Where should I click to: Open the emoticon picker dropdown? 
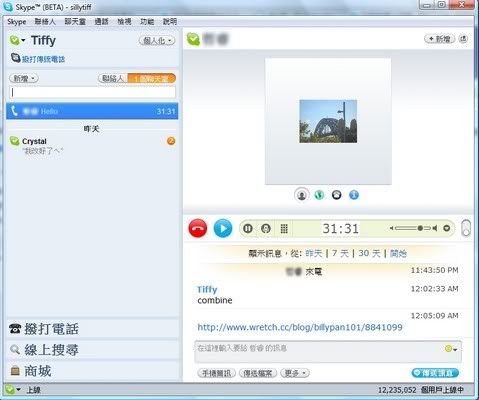click(451, 349)
